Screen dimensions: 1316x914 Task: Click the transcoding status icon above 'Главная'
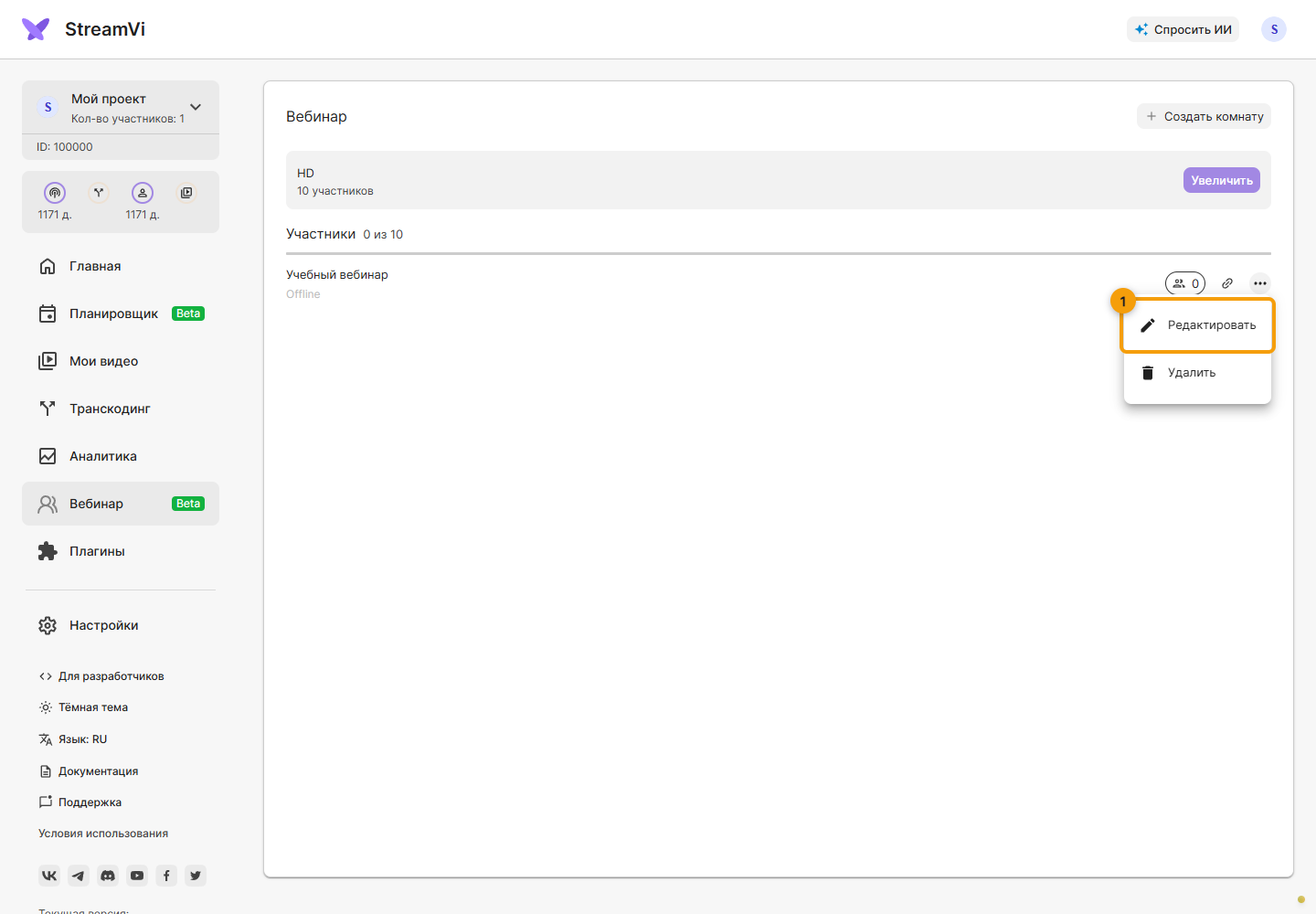click(99, 193)
